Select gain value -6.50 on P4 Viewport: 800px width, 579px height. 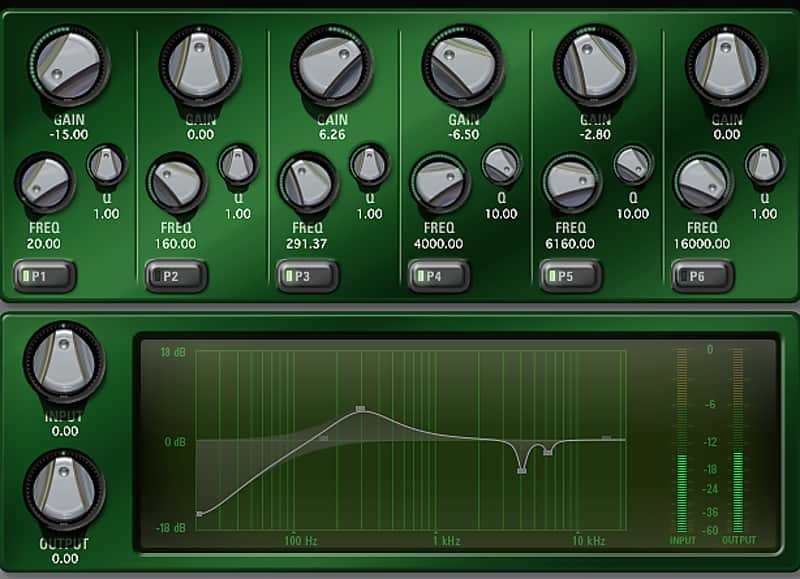[x=463, y=135]
